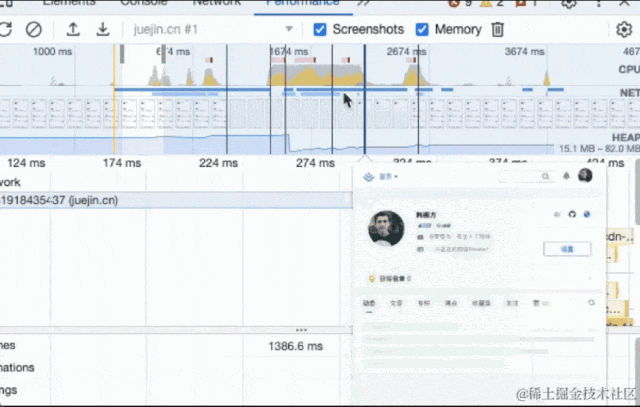Switch to the Elements tab
Image resolution: width=640 pixels, height=407 pixels.
69,3
